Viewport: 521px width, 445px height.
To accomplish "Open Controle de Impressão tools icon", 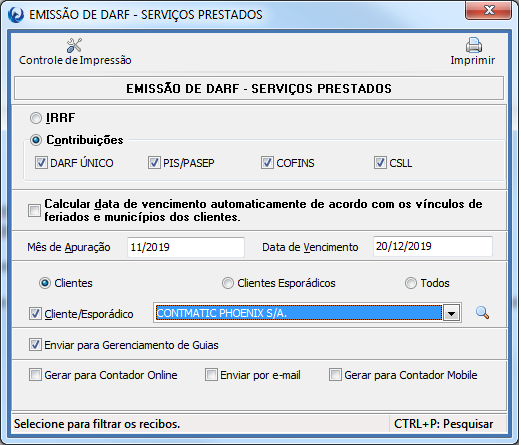I will point(74,45).
